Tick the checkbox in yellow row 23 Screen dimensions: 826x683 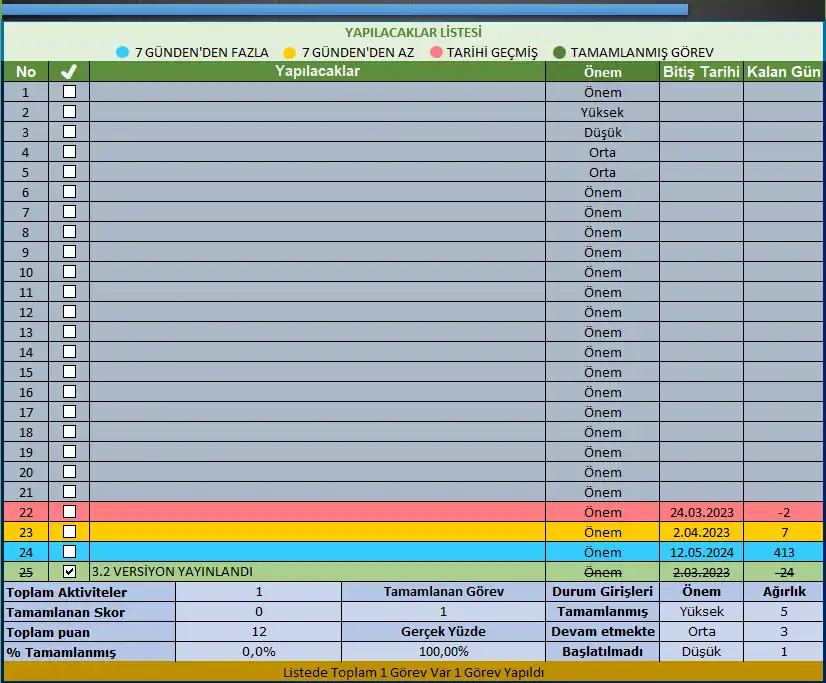pos(69,532)
